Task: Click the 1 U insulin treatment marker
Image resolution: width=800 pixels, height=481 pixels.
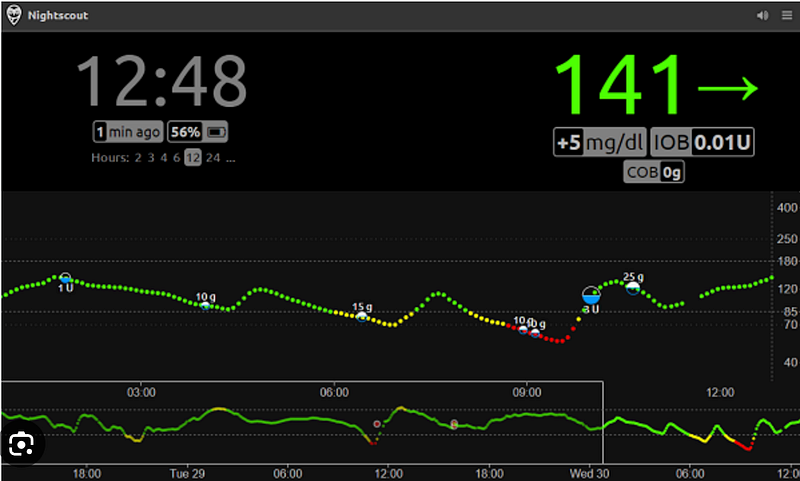Action: point(65,278)
